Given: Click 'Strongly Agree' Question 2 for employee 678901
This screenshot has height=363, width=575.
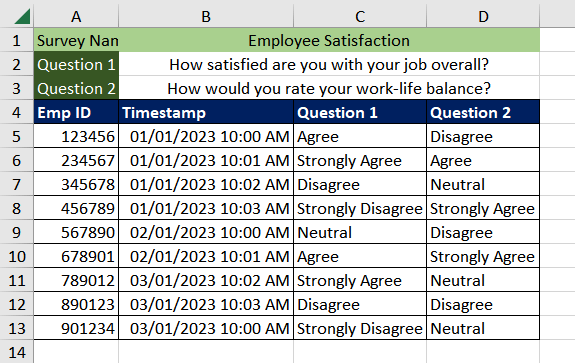Looking at the screenshot, I should tap(483, 256).
